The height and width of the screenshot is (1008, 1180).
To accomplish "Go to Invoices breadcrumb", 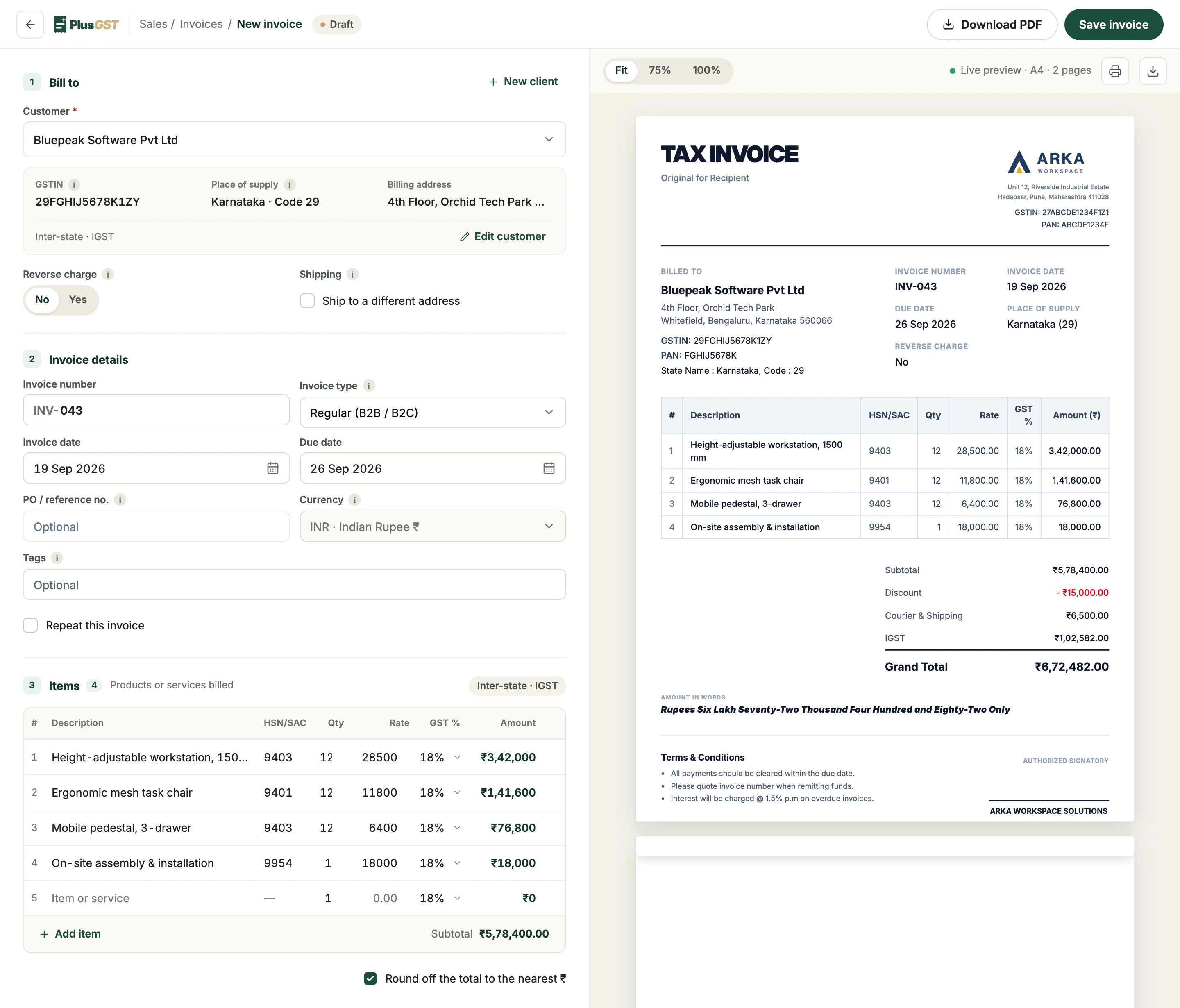I will click(x=201, y=24).
